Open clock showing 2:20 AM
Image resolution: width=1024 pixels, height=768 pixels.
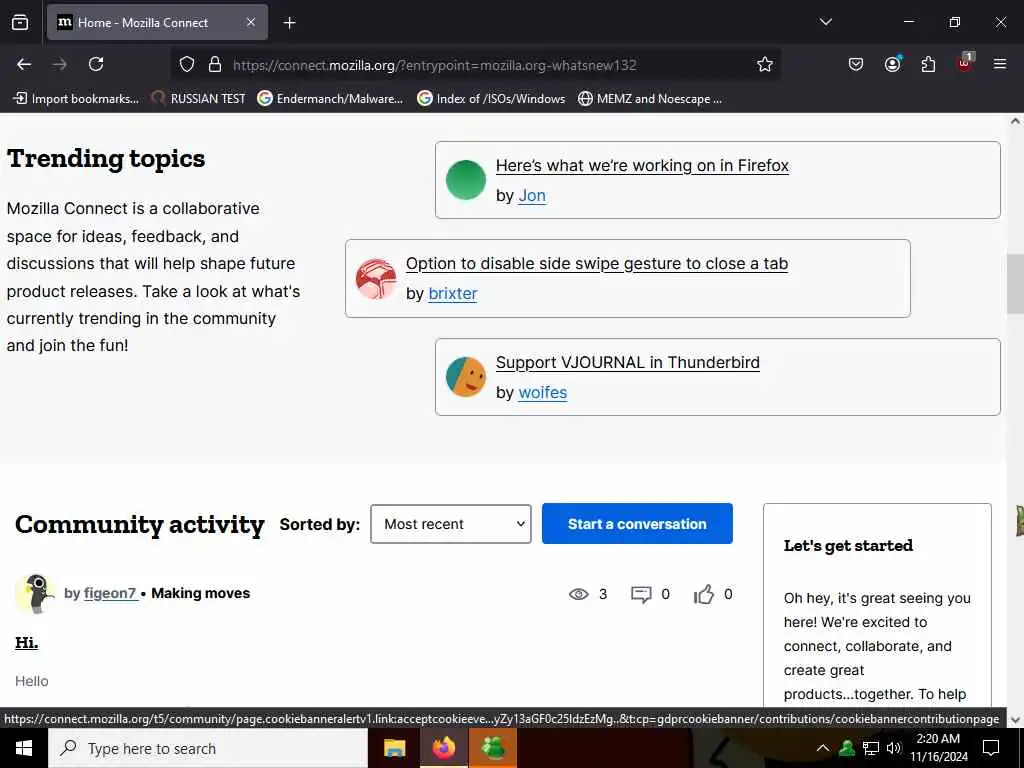coord(938,748)
